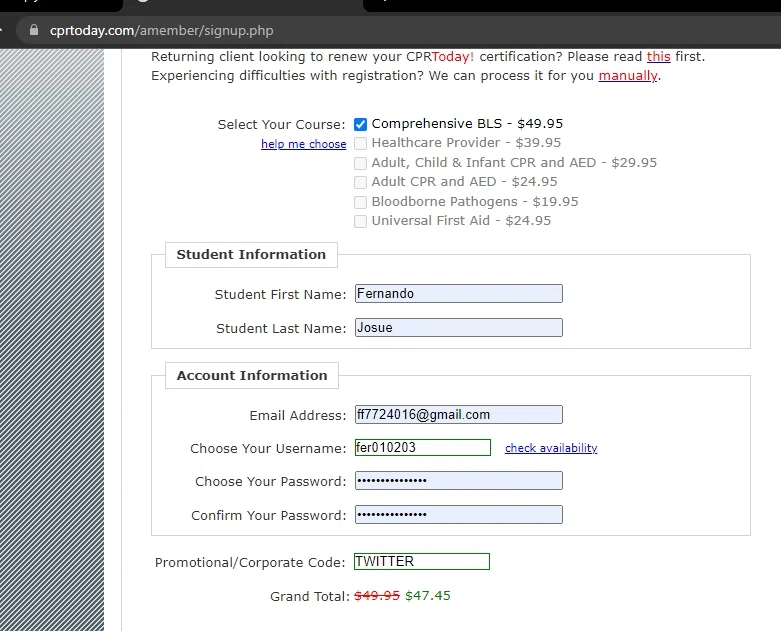Click the discounted total $47.45
This screenshot has height=631, width=781.
coord(428,596)
